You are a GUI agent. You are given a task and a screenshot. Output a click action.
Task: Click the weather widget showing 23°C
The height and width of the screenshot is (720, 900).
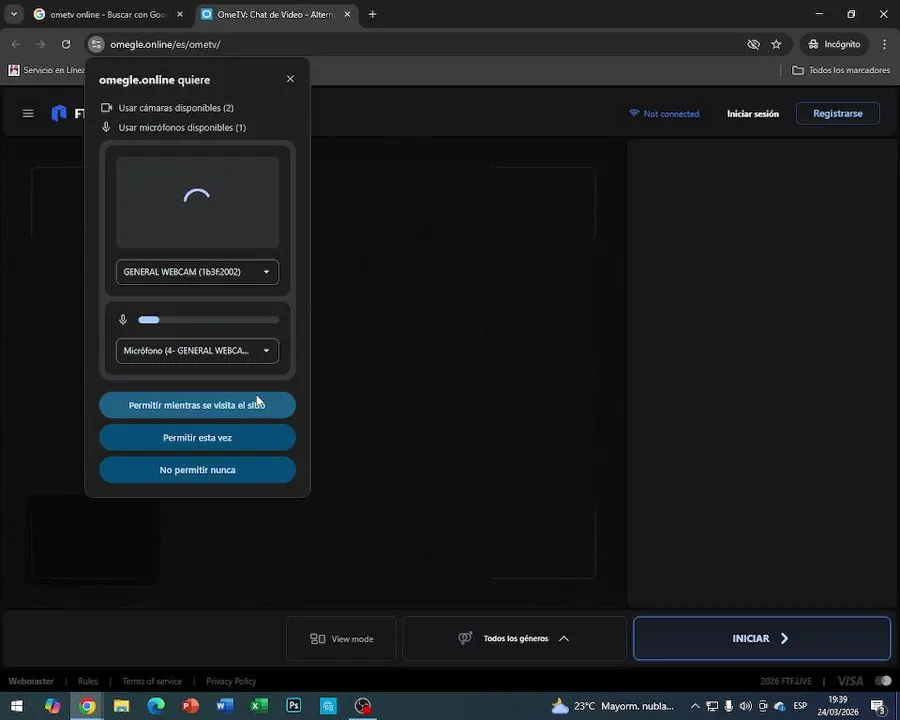tap(612, 706)
